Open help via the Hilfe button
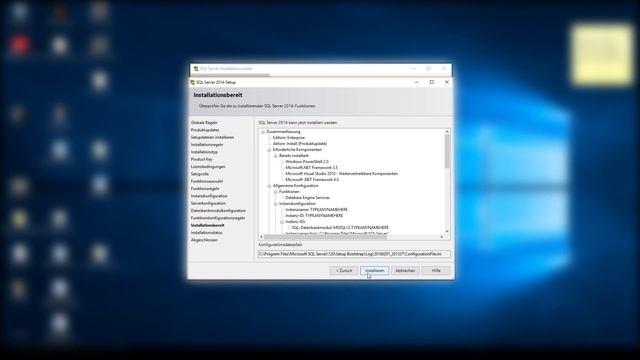The image size is (640, 360). (x=436, y=271)
